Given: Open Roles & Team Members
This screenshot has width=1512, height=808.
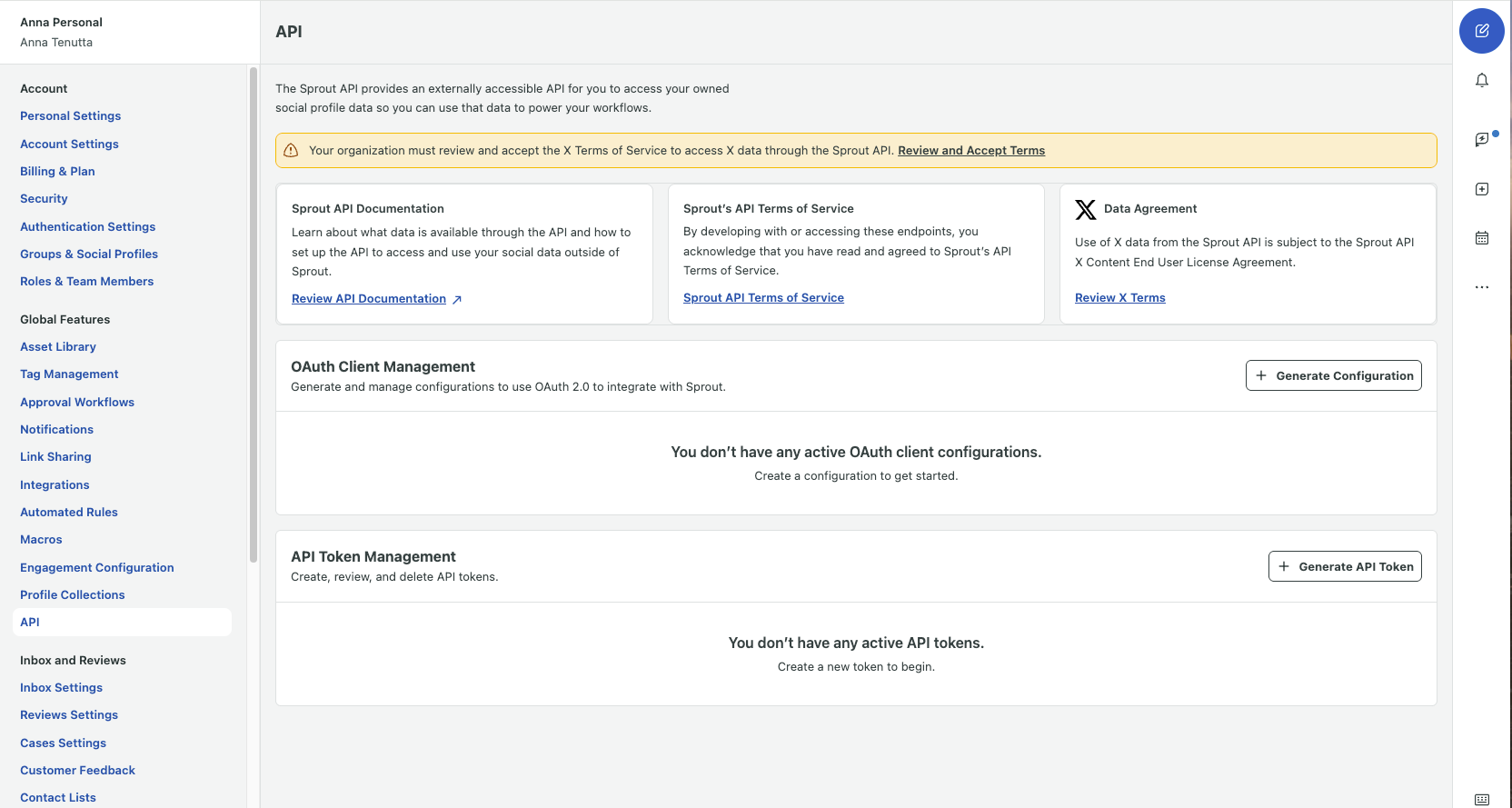Looking at the screenshot, I should tap(86, 282).
